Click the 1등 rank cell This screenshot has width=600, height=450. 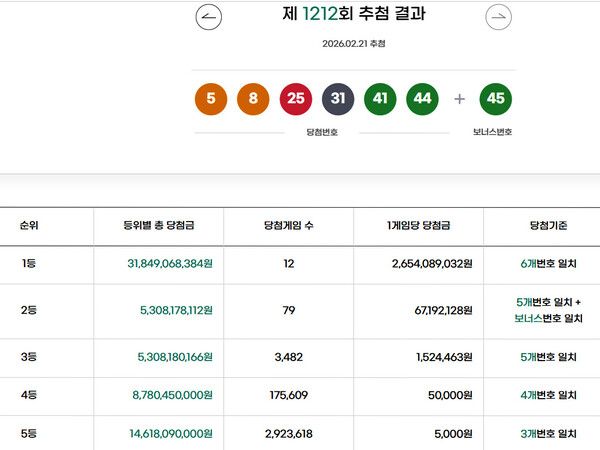(29, 264)
